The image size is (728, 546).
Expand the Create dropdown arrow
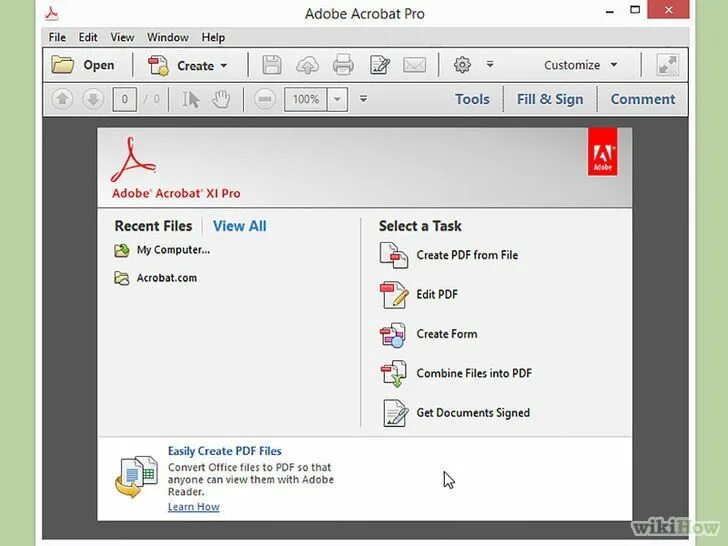(x=224, y=65)
